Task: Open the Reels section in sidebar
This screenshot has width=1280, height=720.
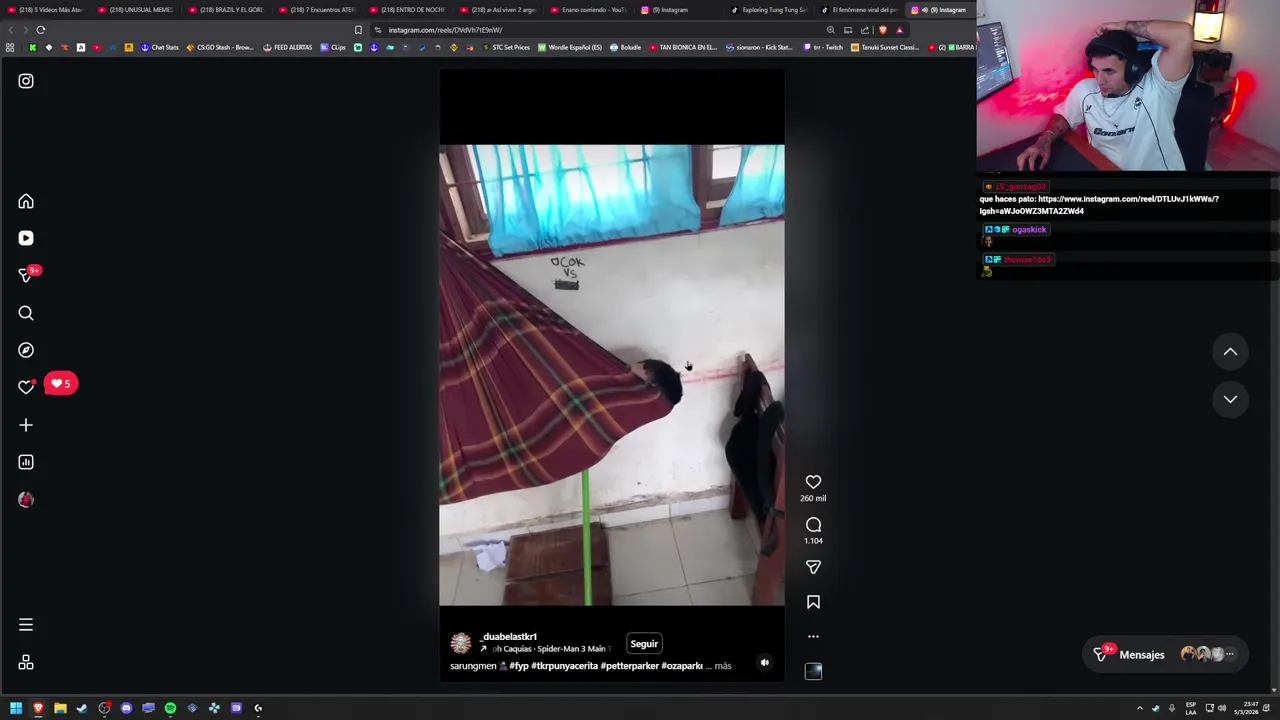Action: pos(26,238)
